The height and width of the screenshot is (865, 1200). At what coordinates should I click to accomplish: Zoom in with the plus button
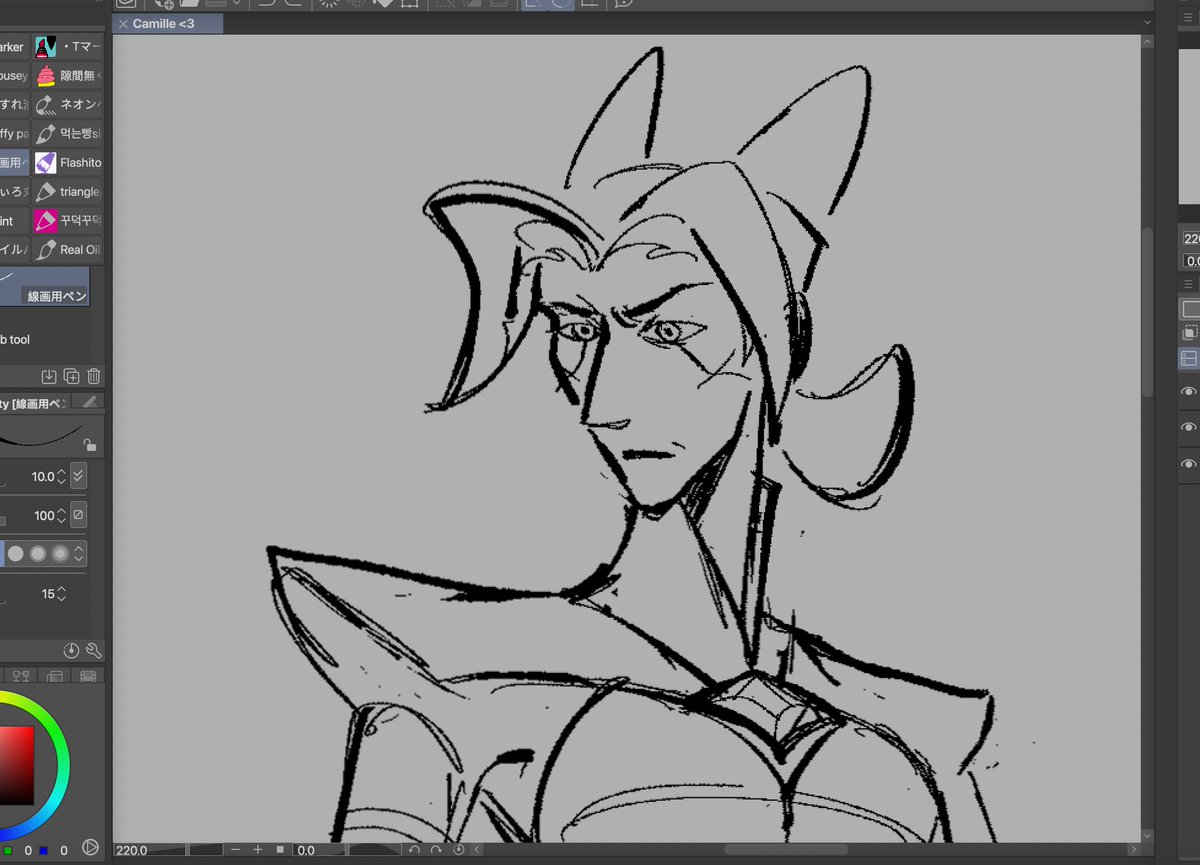(258, 850)
